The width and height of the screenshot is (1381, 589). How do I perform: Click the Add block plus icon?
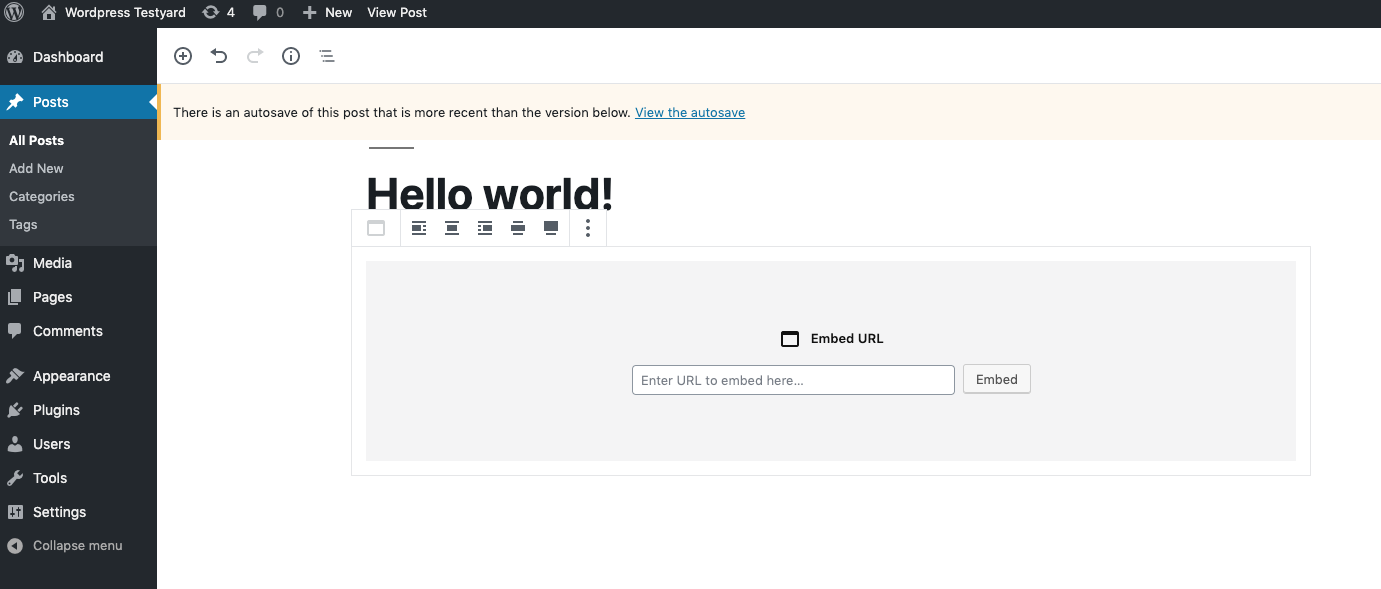[183, 56]
